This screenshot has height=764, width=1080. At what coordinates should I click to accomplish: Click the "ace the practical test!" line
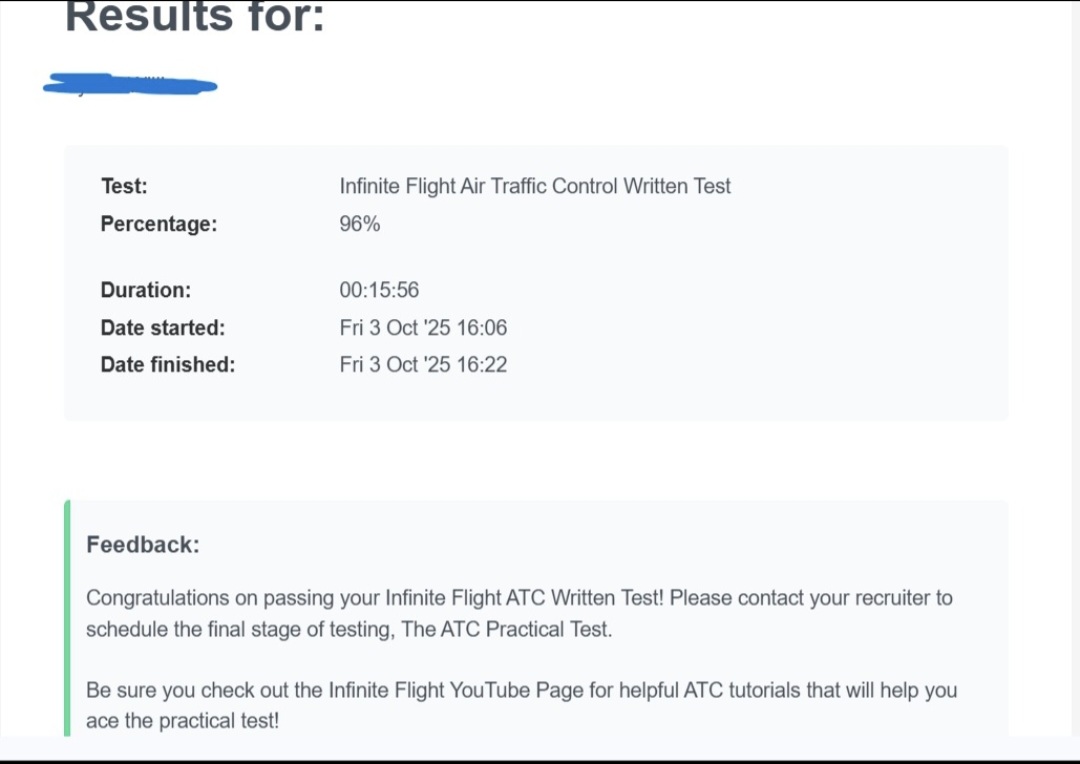click(x=182, y=721)
